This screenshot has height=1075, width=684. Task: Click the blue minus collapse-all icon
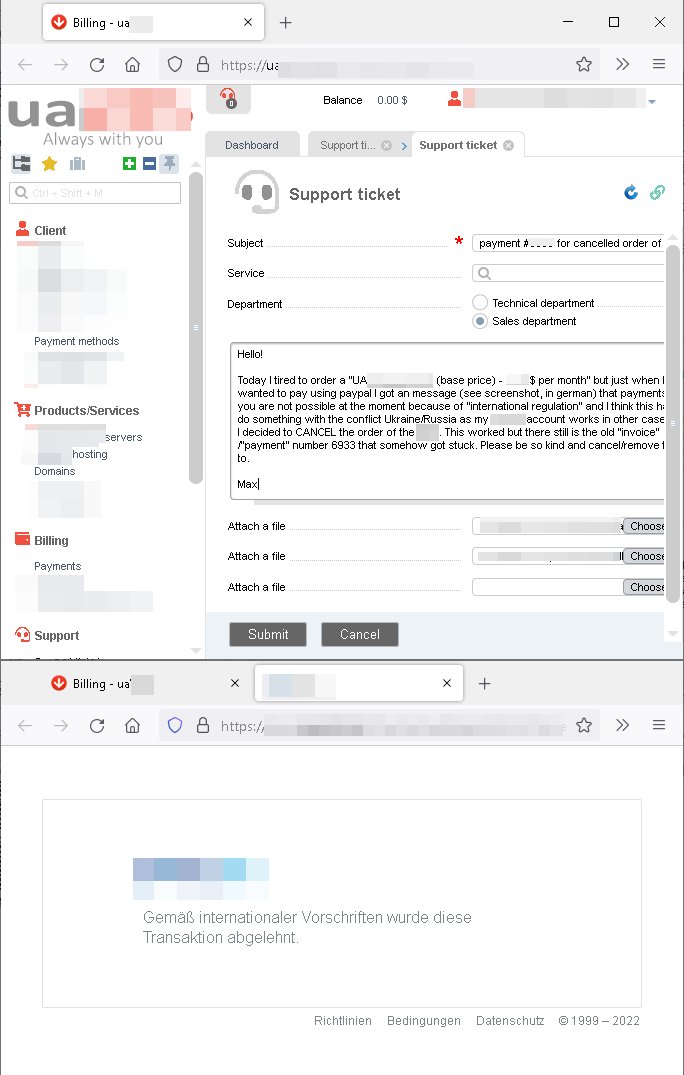point(149,164)
